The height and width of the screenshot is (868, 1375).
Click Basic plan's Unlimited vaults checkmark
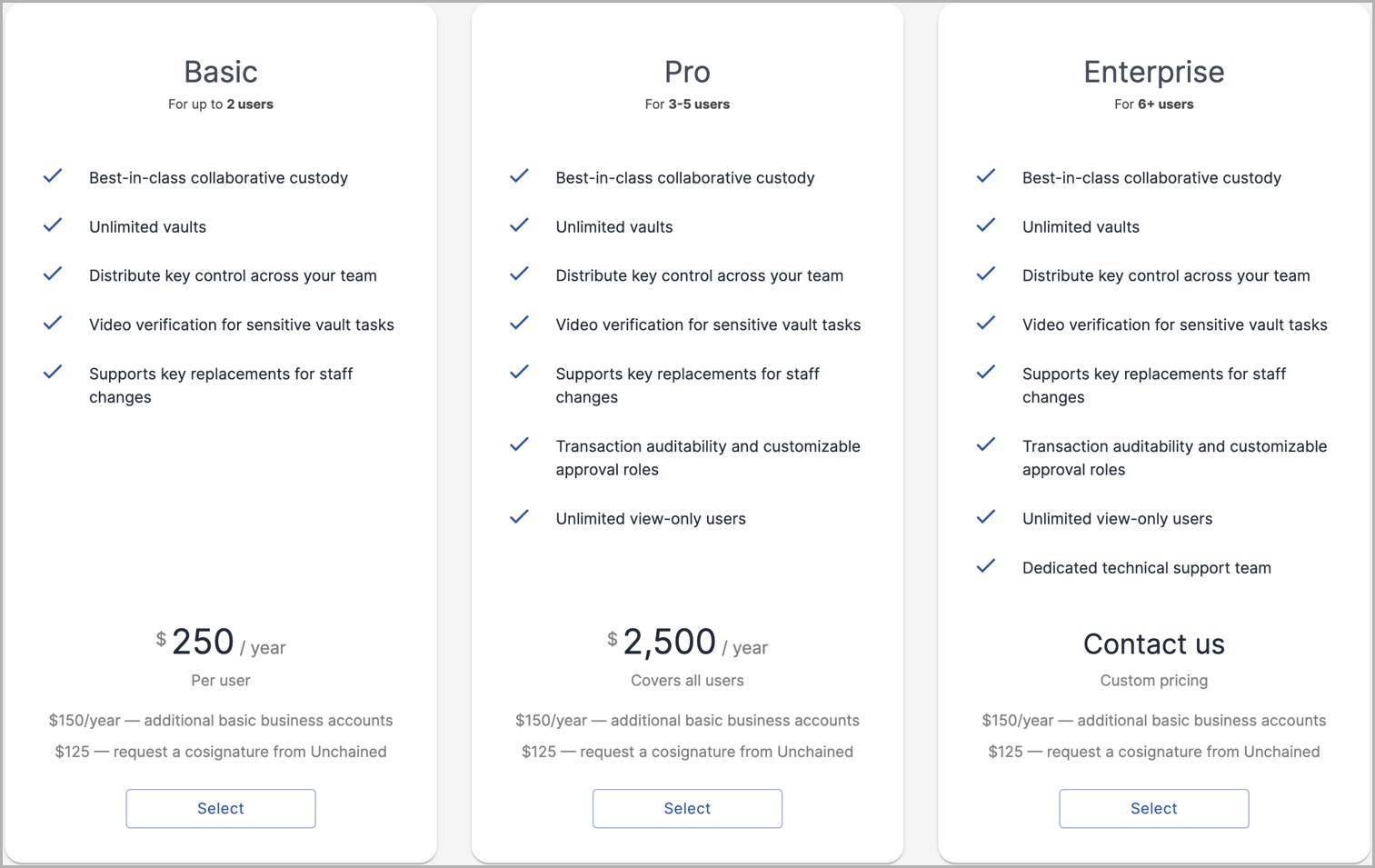pyautogui.click(x=53, y=225)
